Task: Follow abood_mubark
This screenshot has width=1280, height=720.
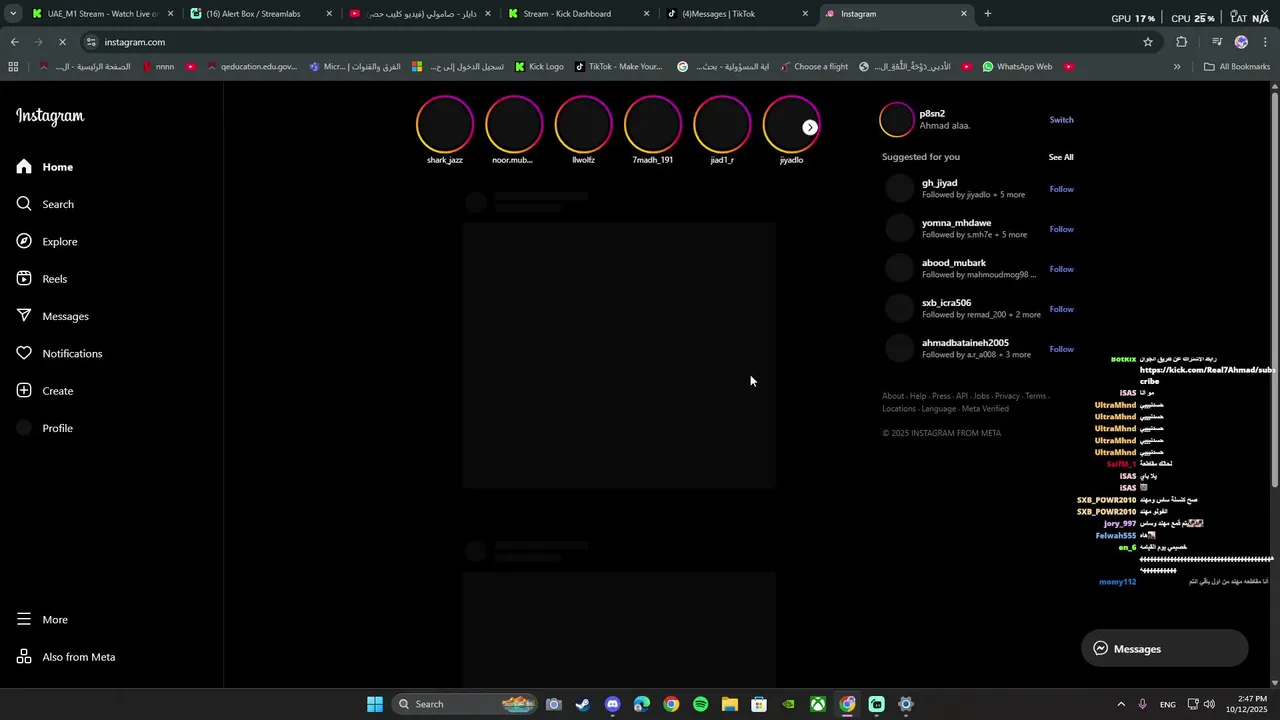Action: click(1061, 269)
